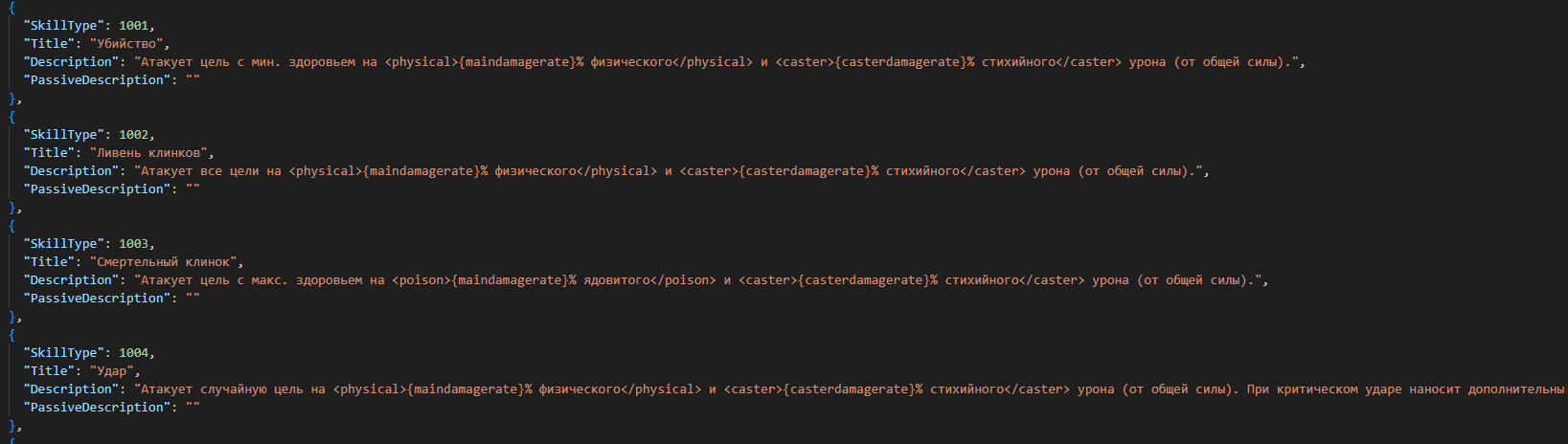Click the <poison> opening tag in description
Viewport: 1568px width, 444px height.
coord(421,280)
